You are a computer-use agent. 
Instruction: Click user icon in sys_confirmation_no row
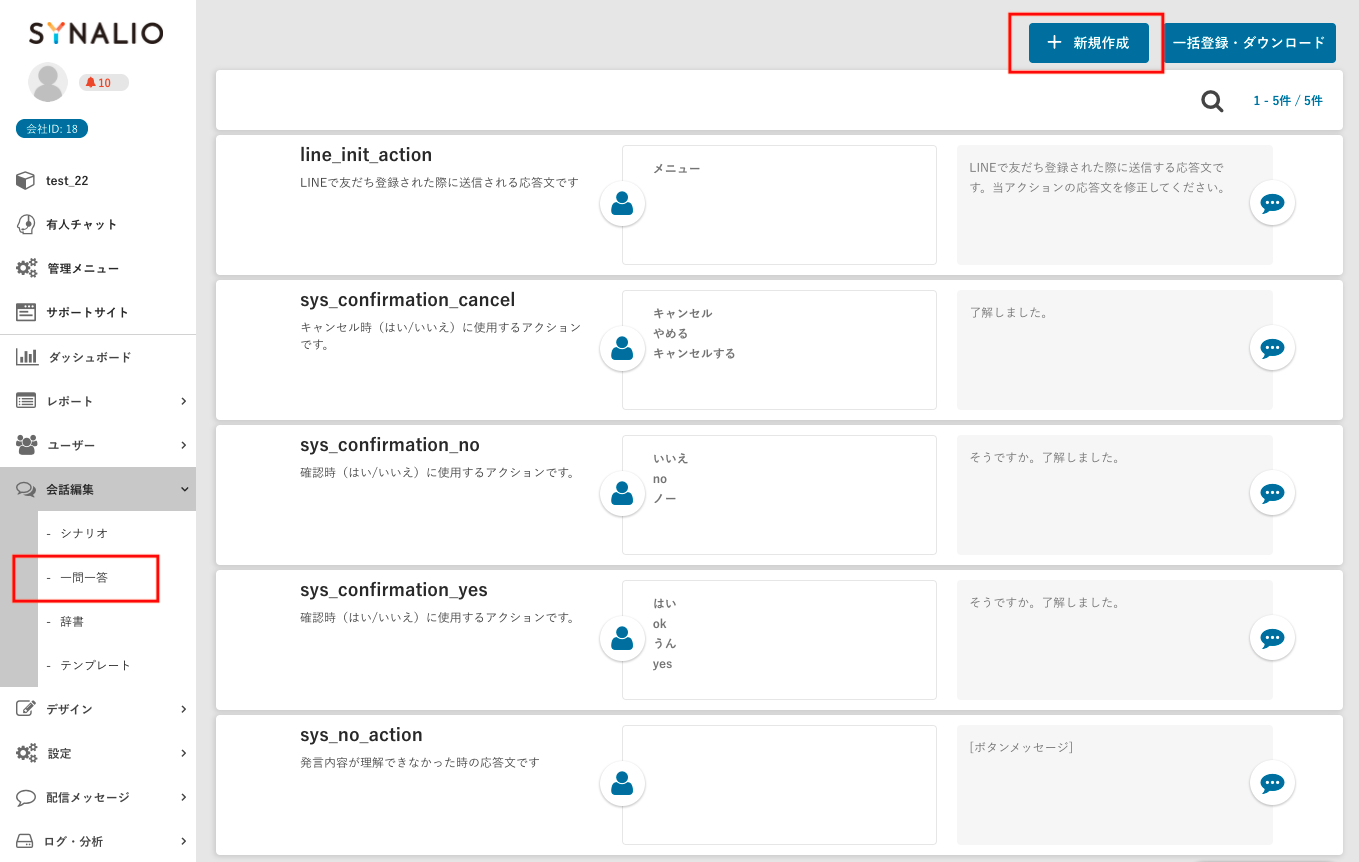[622, 494]
